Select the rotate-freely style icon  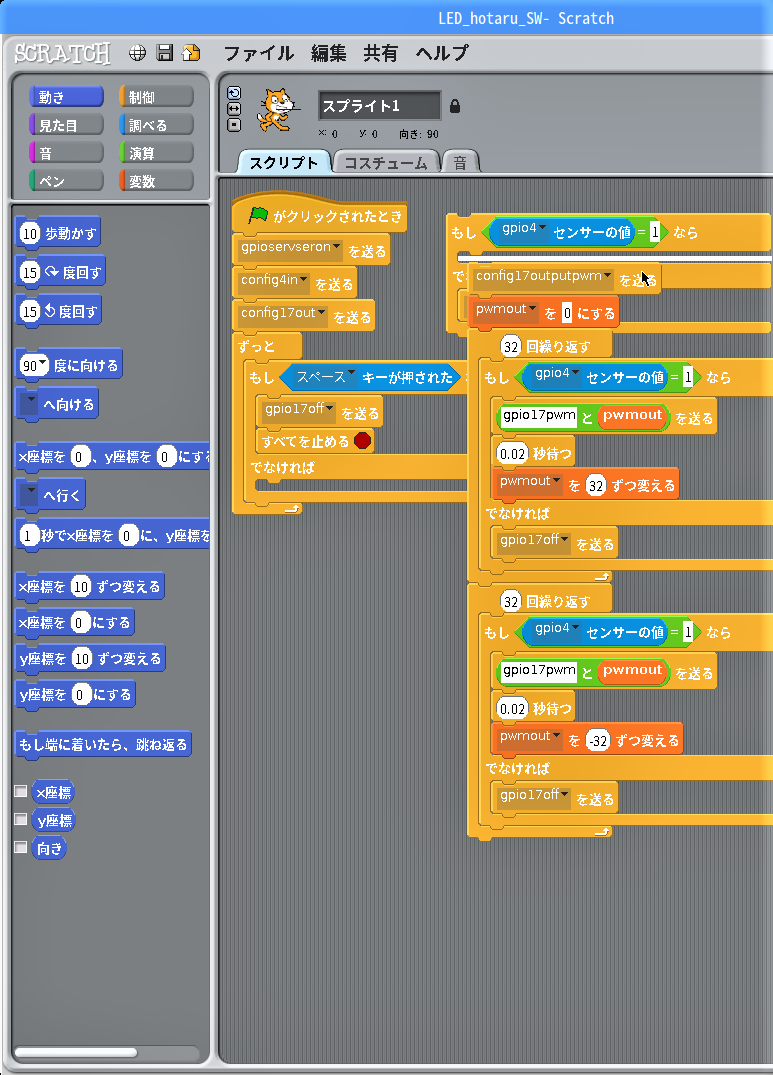click(x=234, y=94)
